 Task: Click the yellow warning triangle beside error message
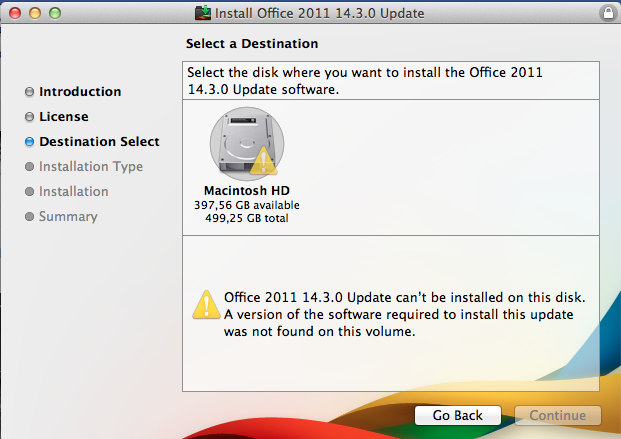[206, 304]
